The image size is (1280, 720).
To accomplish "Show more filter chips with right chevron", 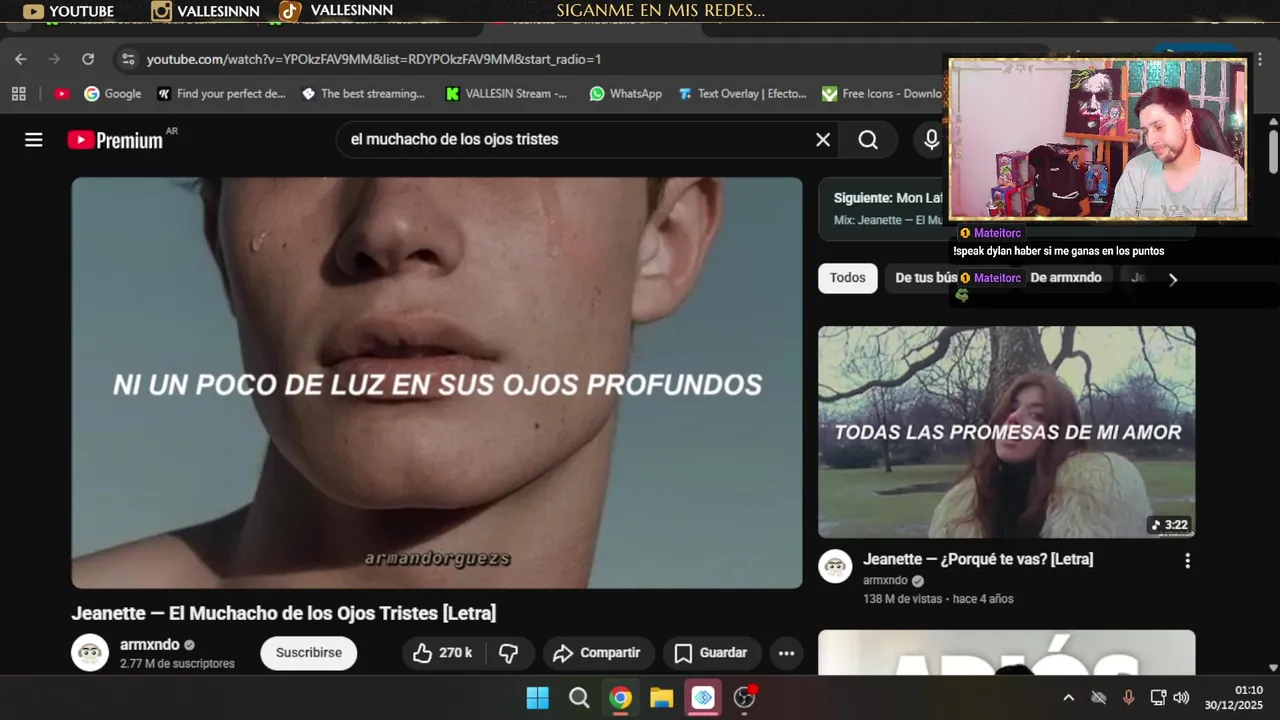I will point(1173,279).
